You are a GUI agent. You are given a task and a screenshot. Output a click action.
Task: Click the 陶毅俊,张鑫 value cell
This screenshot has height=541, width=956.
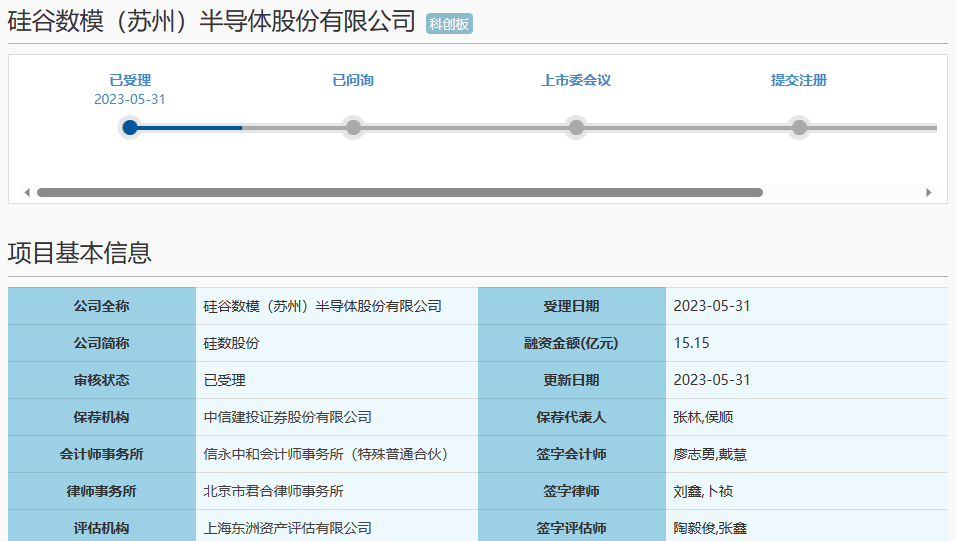[807, 526]
